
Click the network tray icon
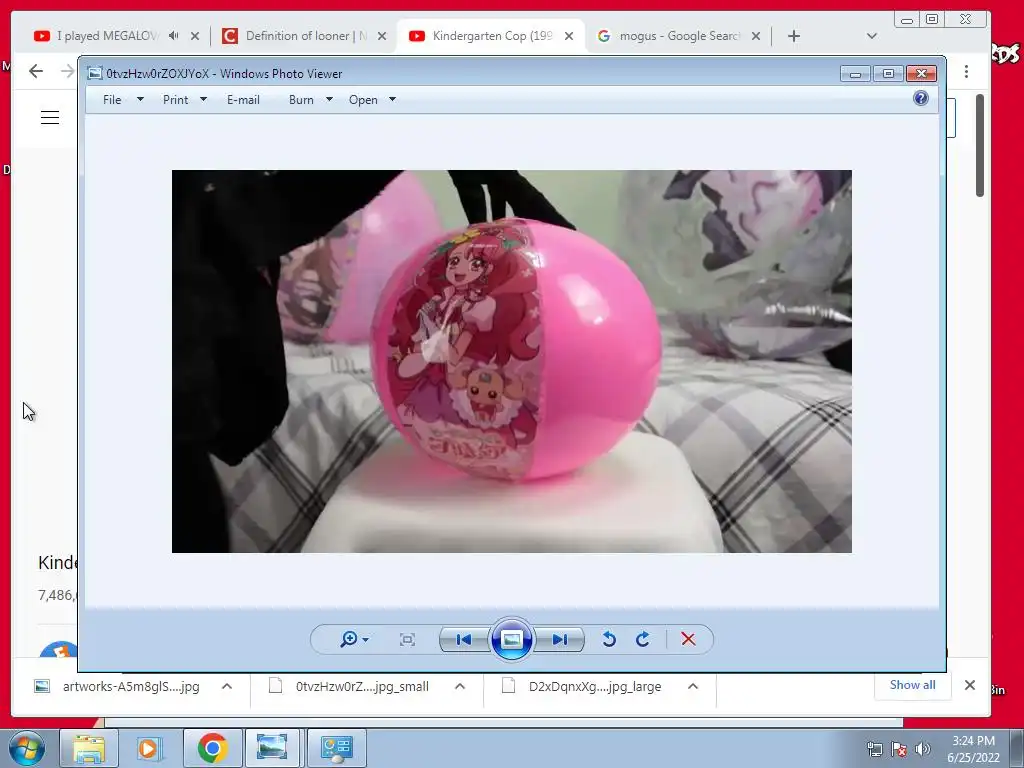tap(874, 750)
